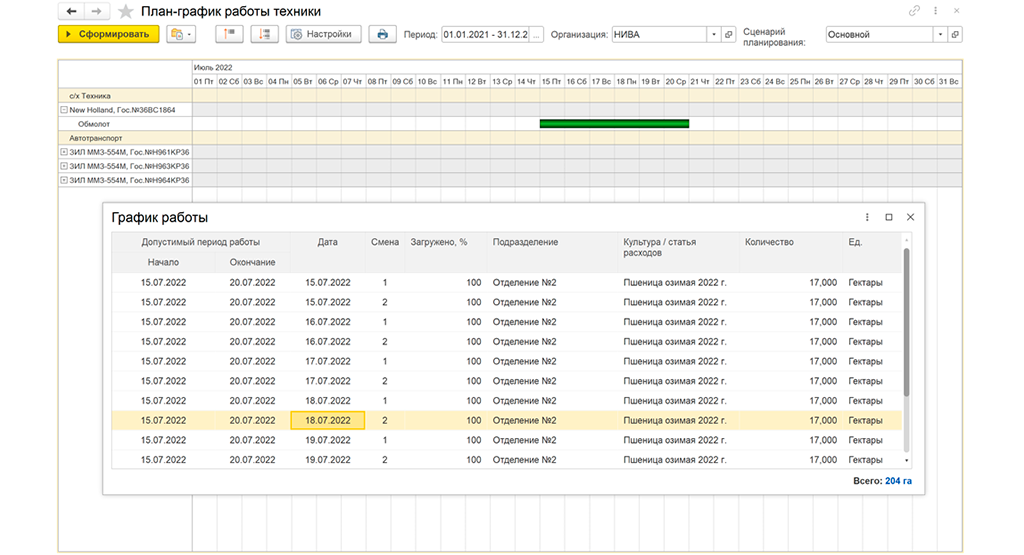The height and width of the screenshot is (555, 1024).
Task: Open the save report variant dropdown
Action: (x=180, y=34)
